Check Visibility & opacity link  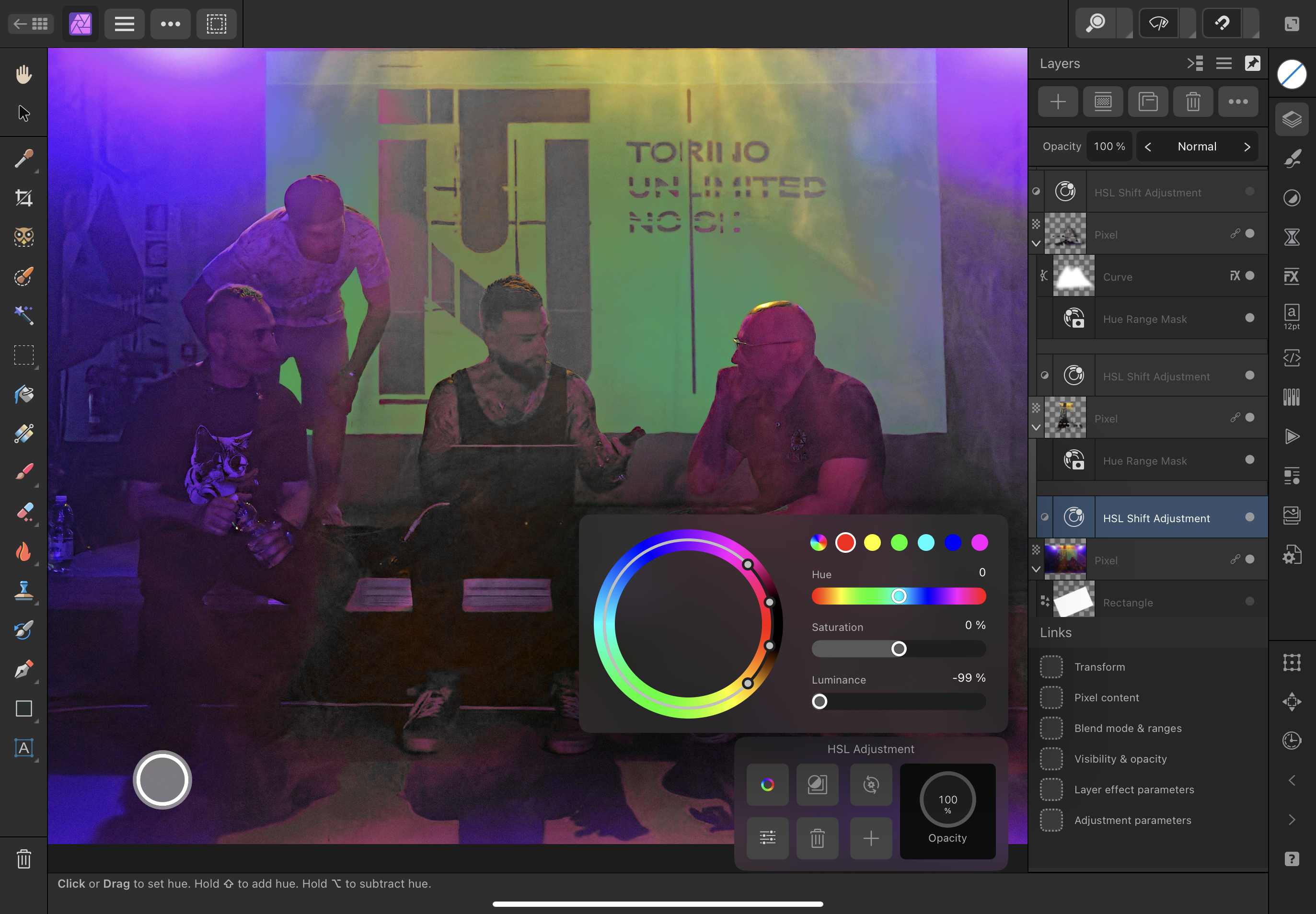(x=1051, y=759)
